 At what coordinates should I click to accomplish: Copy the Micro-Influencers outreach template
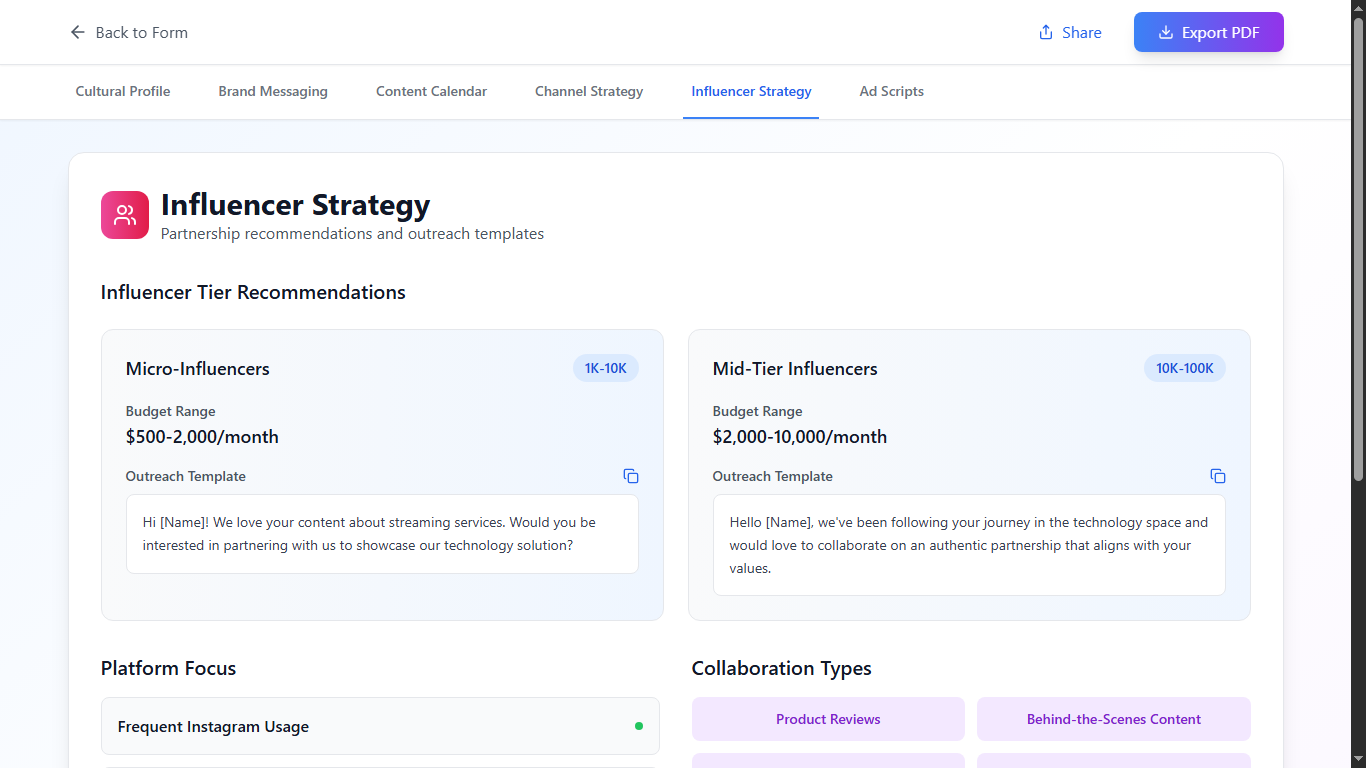click(631, 476)
